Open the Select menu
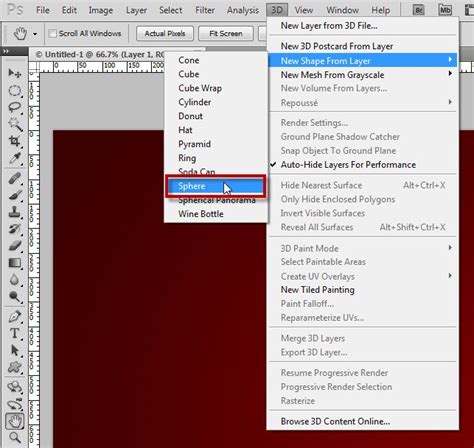Viewport: 474px width, 448px height. coord(171,10)
